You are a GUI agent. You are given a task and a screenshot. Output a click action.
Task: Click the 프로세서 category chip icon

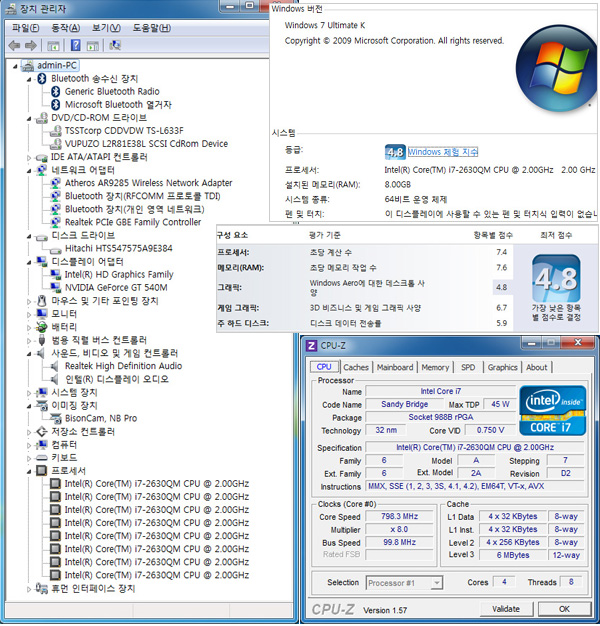pyautogui.click(x=42, y=471)
